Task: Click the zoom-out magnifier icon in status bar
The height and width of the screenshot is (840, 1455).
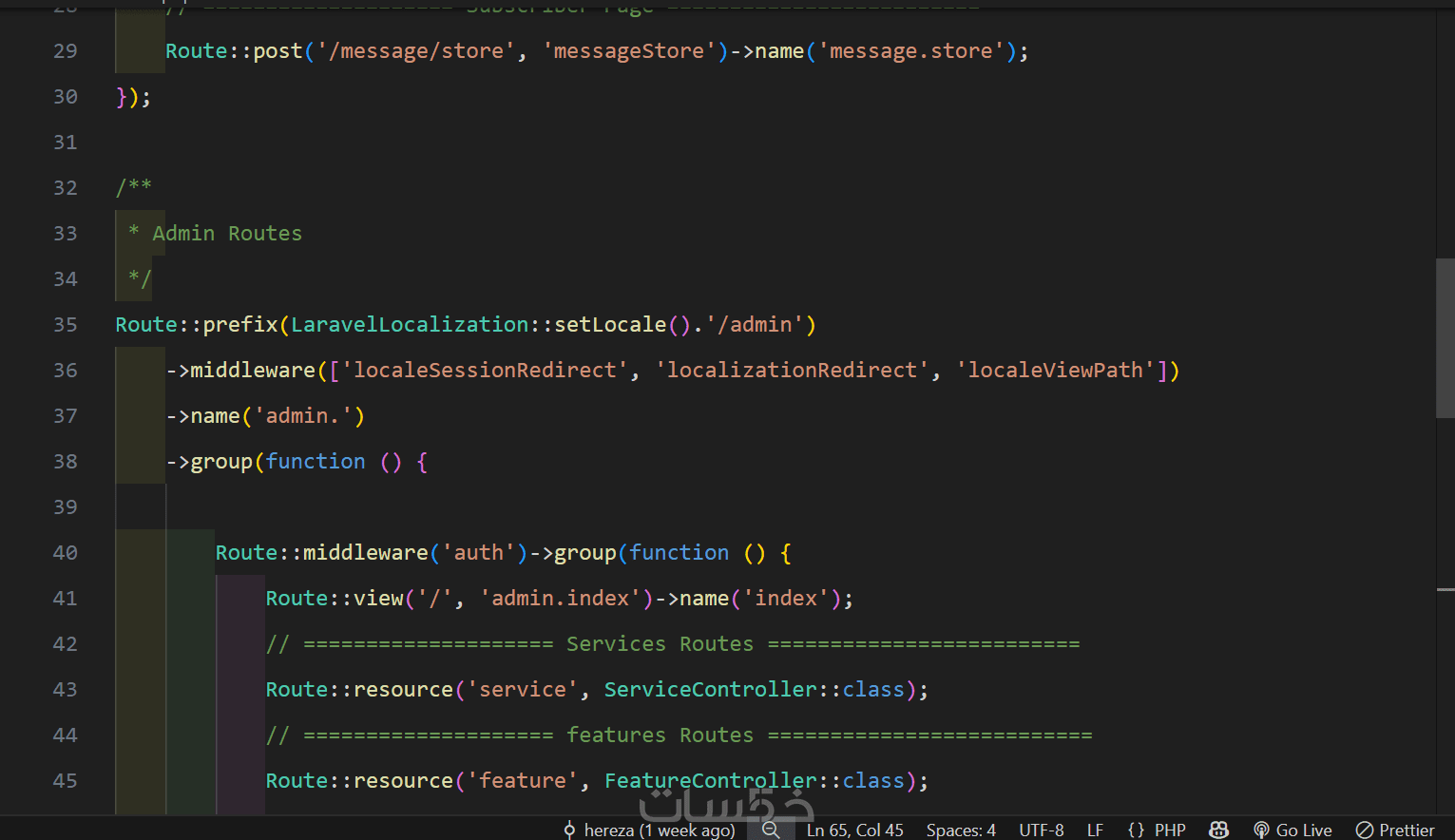Action: point(771,830)
